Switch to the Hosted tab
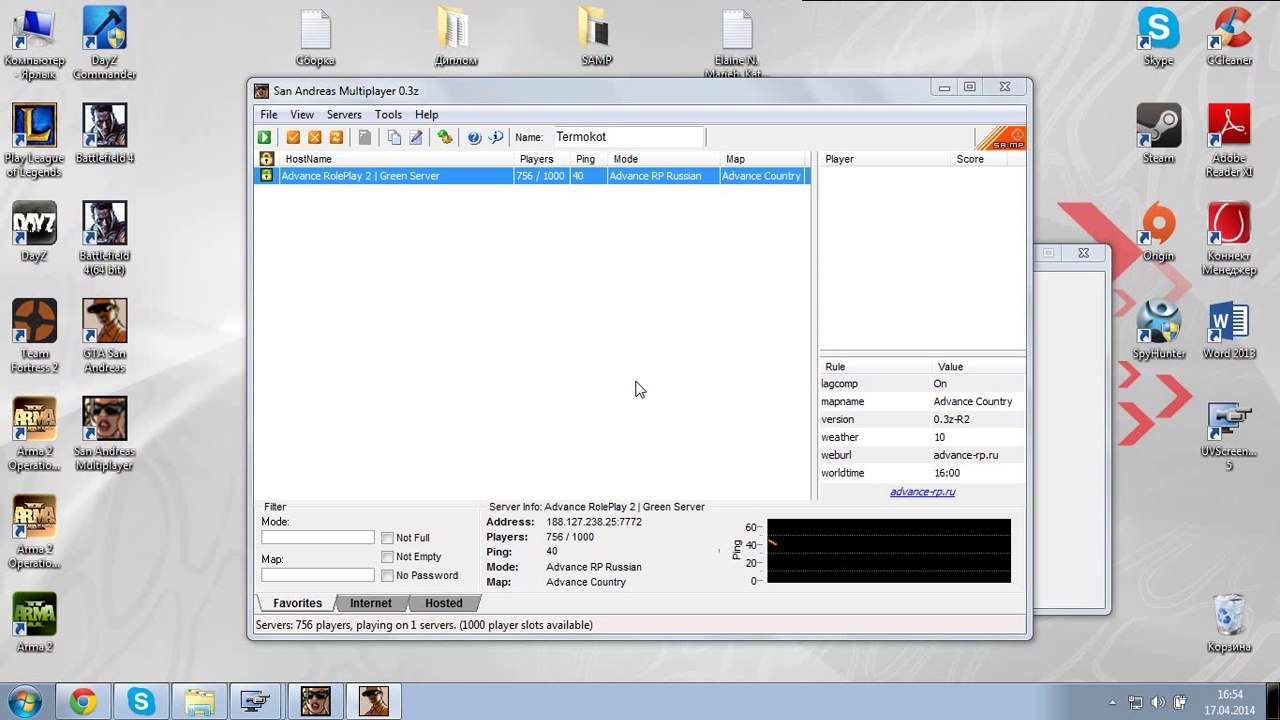 443,603
